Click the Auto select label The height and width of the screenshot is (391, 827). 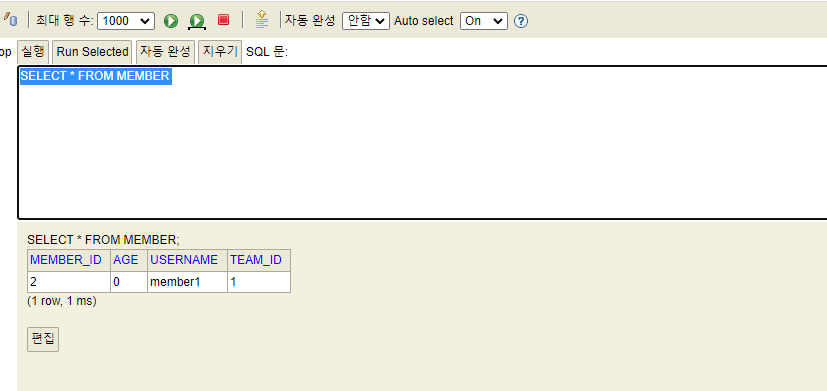(x=424, y=21)
